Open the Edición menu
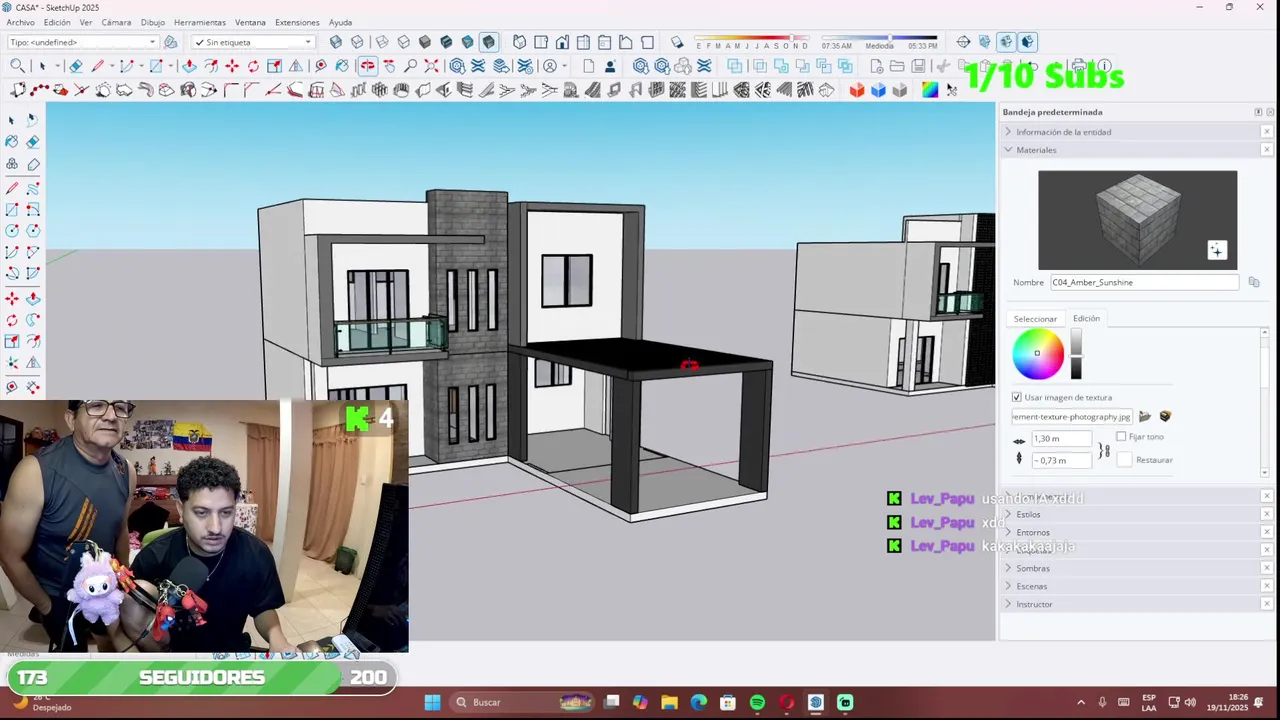The width and height of the screenshot is (1280, 720). [57, 22]
